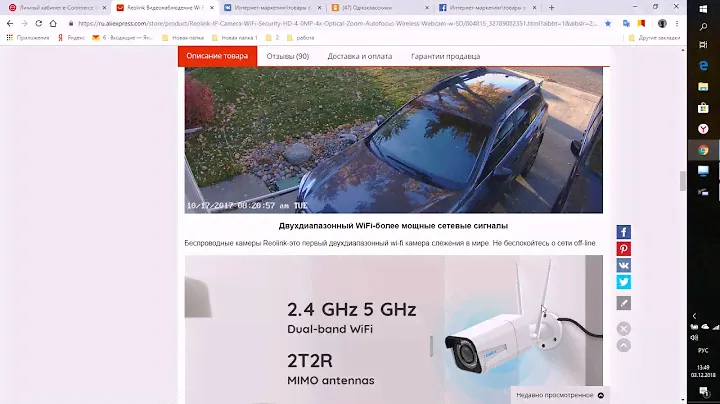
Task: Switch to the Доставка и оплата tab
Action: (360, 56)
